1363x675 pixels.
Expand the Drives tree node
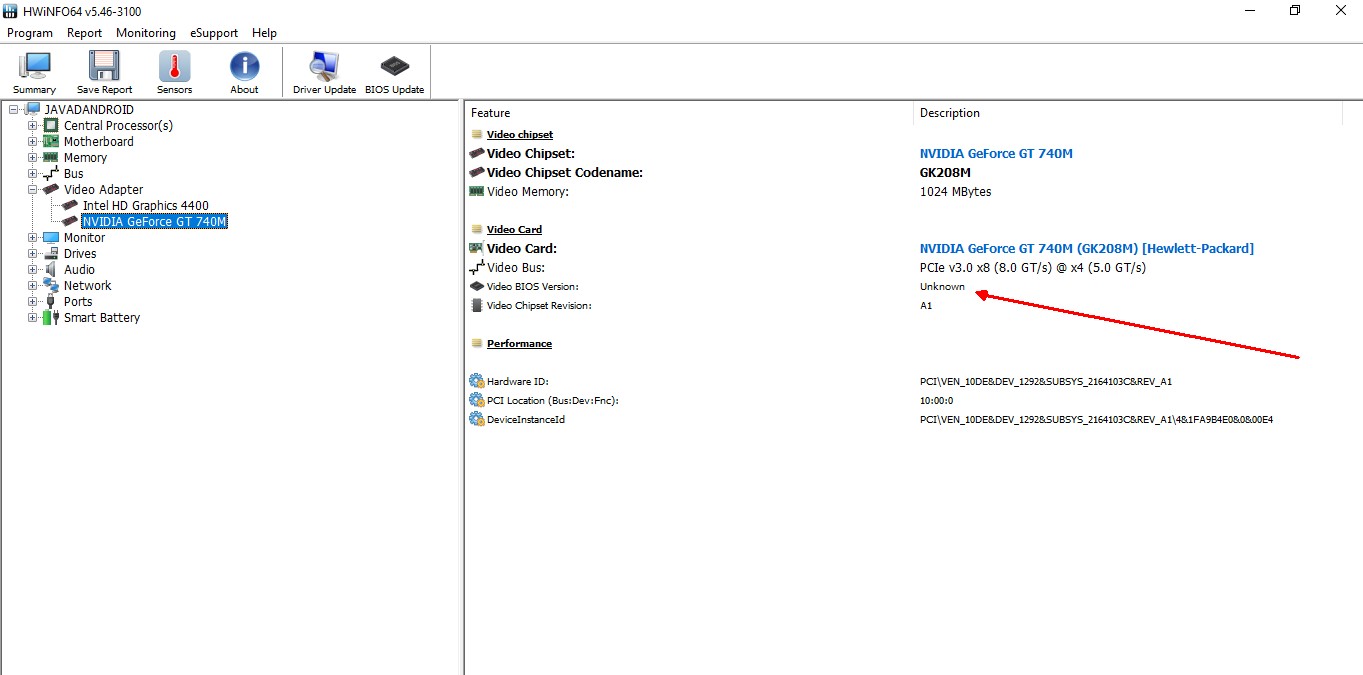(33, 254)
